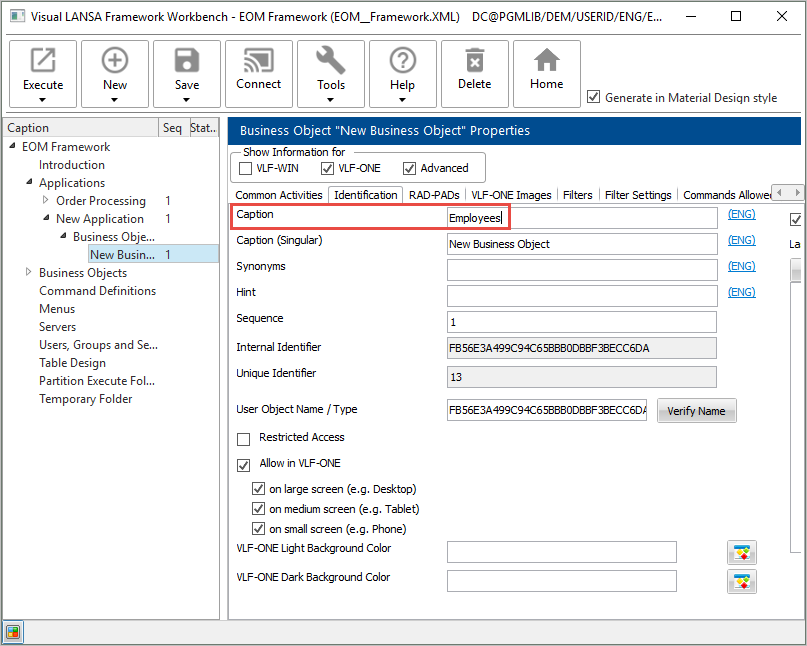Expand the Business Objects tree node

29,273
